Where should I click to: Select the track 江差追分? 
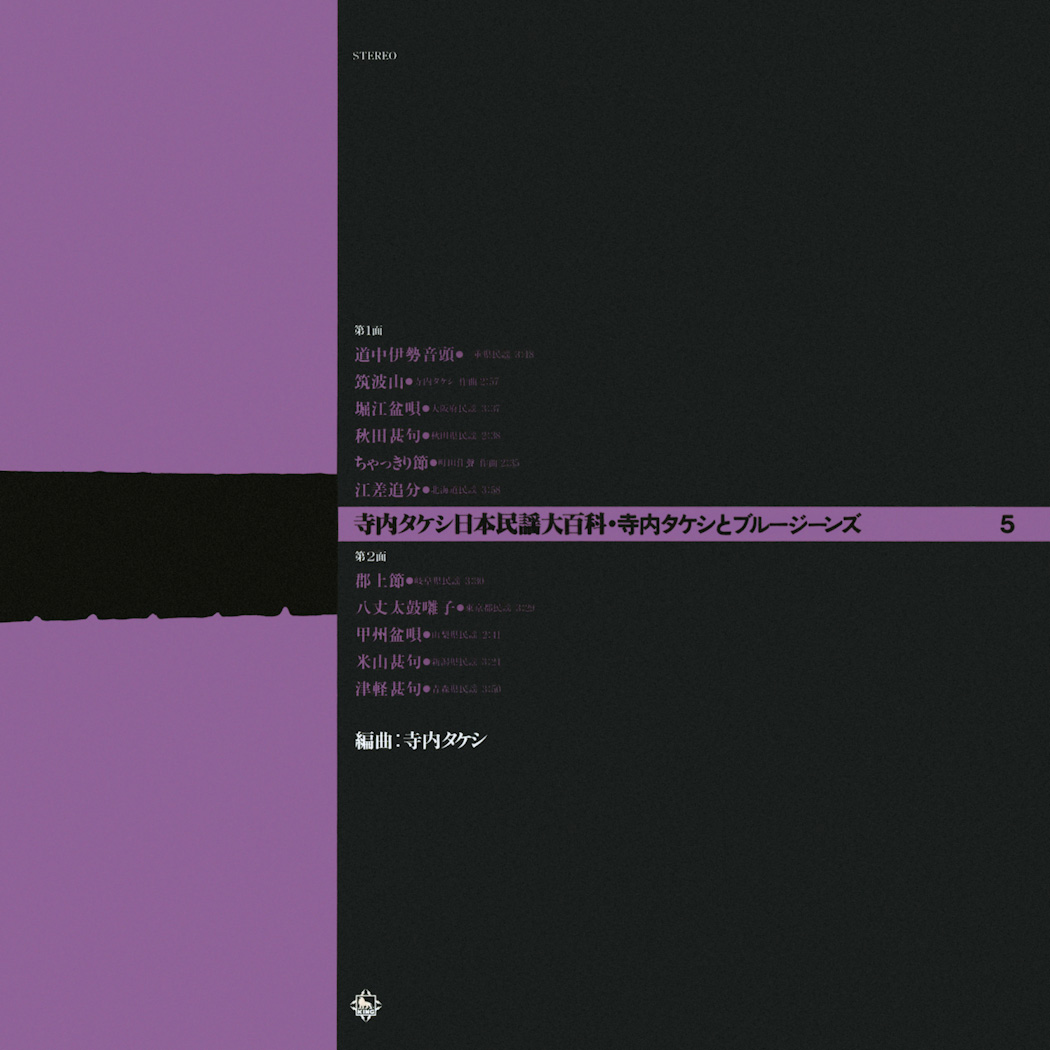coord(387,490)
